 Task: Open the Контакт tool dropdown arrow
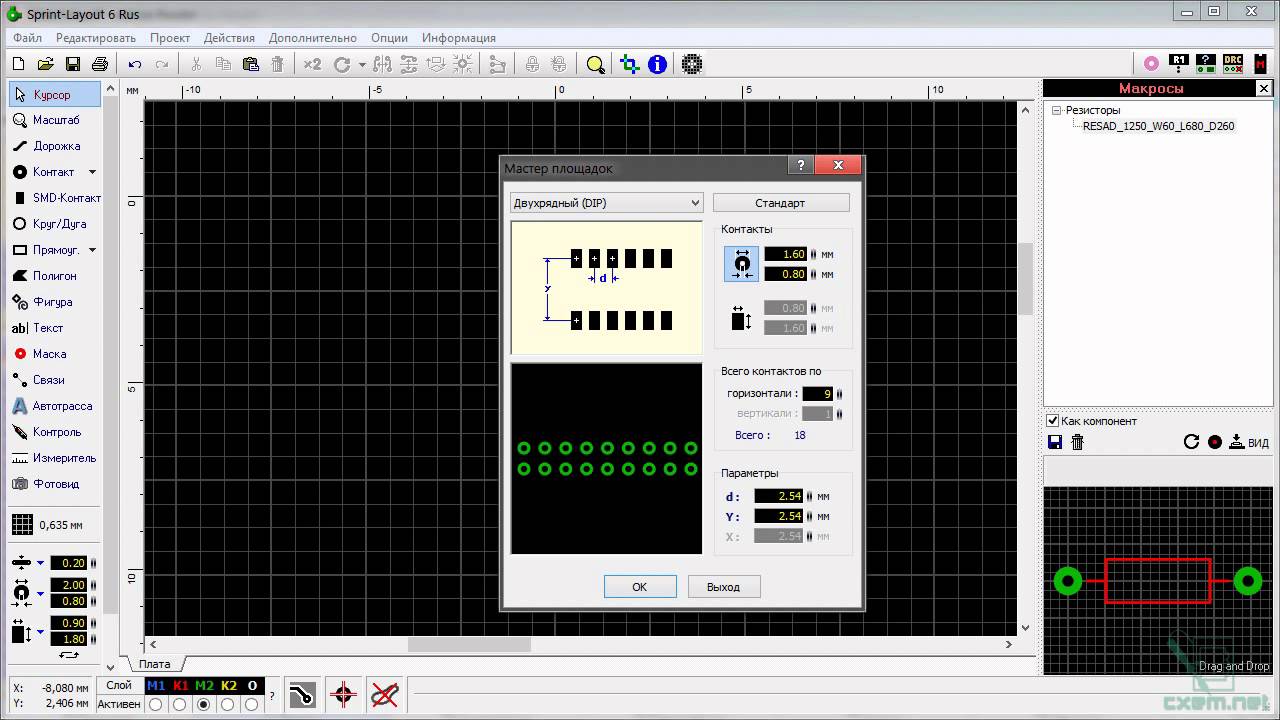(92, 172)
